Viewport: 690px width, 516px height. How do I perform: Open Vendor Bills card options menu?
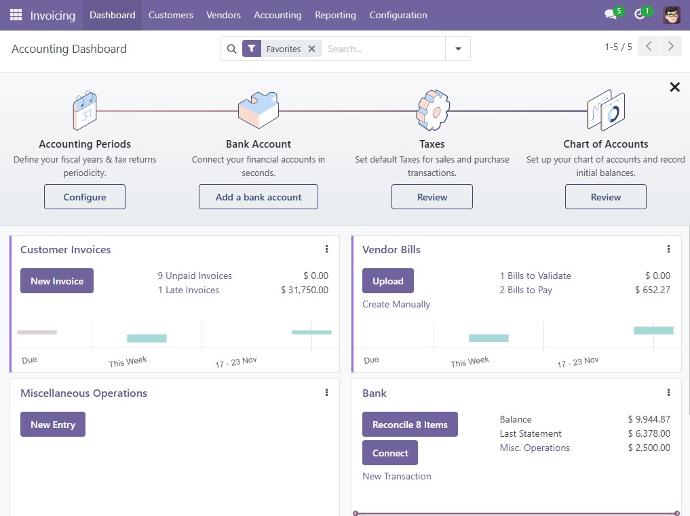click(x=668, y=249)
